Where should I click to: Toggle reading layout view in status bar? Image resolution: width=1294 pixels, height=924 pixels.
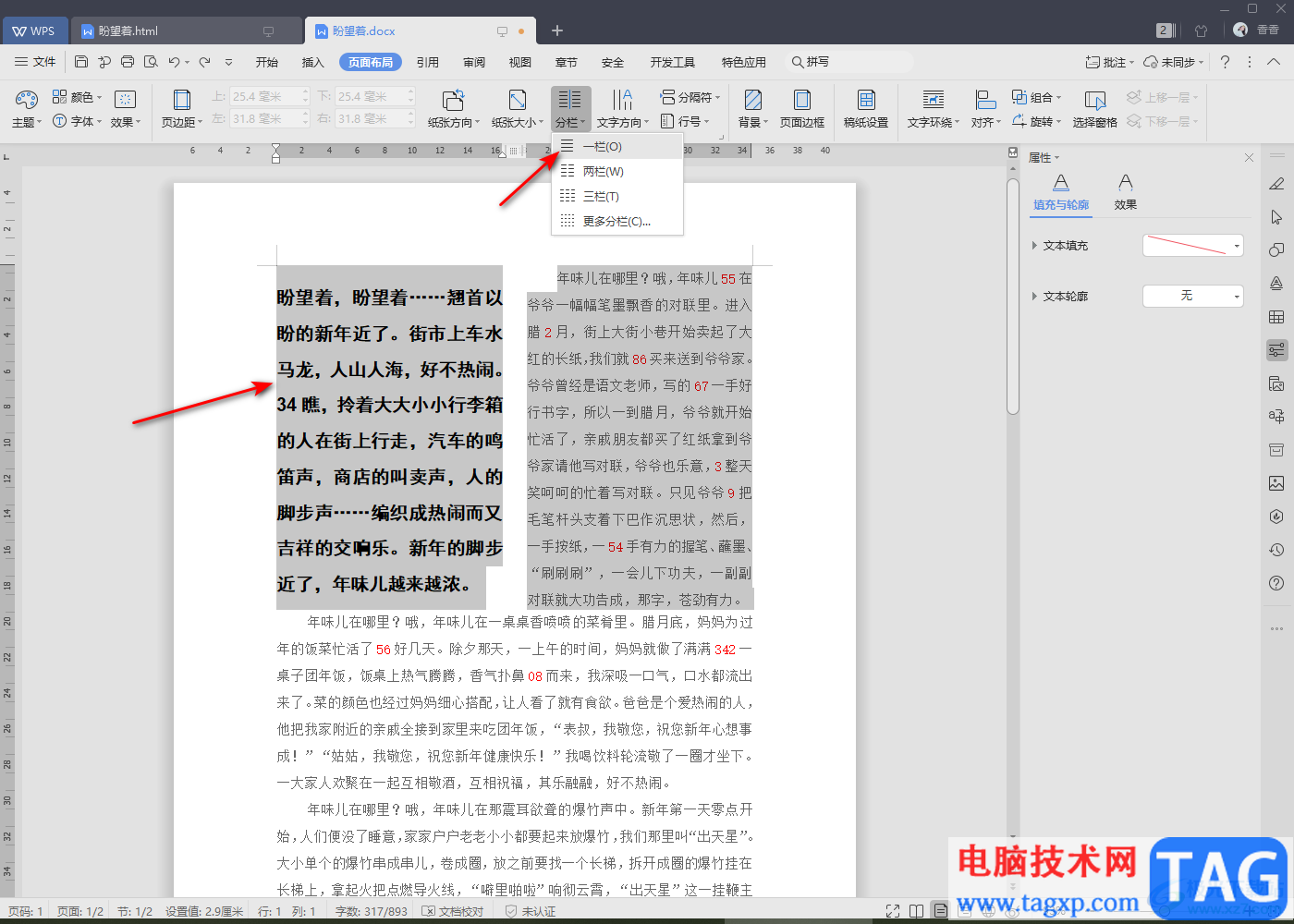point(916,911)
